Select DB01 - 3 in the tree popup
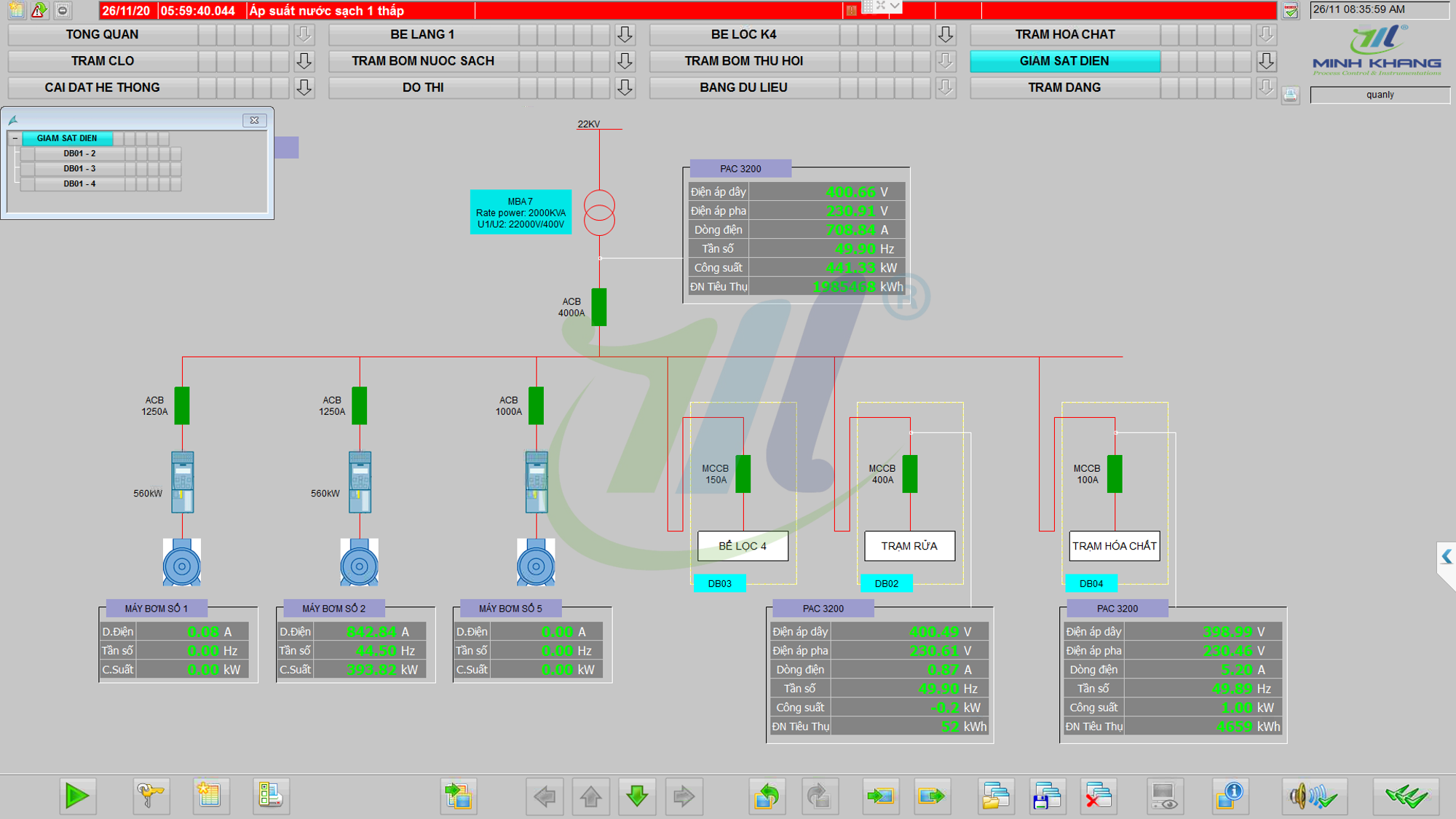Viewport: 1456px width, 819px height. [79, 169]
